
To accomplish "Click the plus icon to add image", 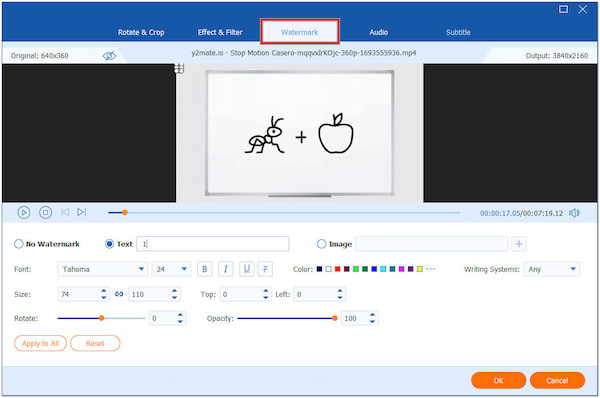I will point(519,244).
